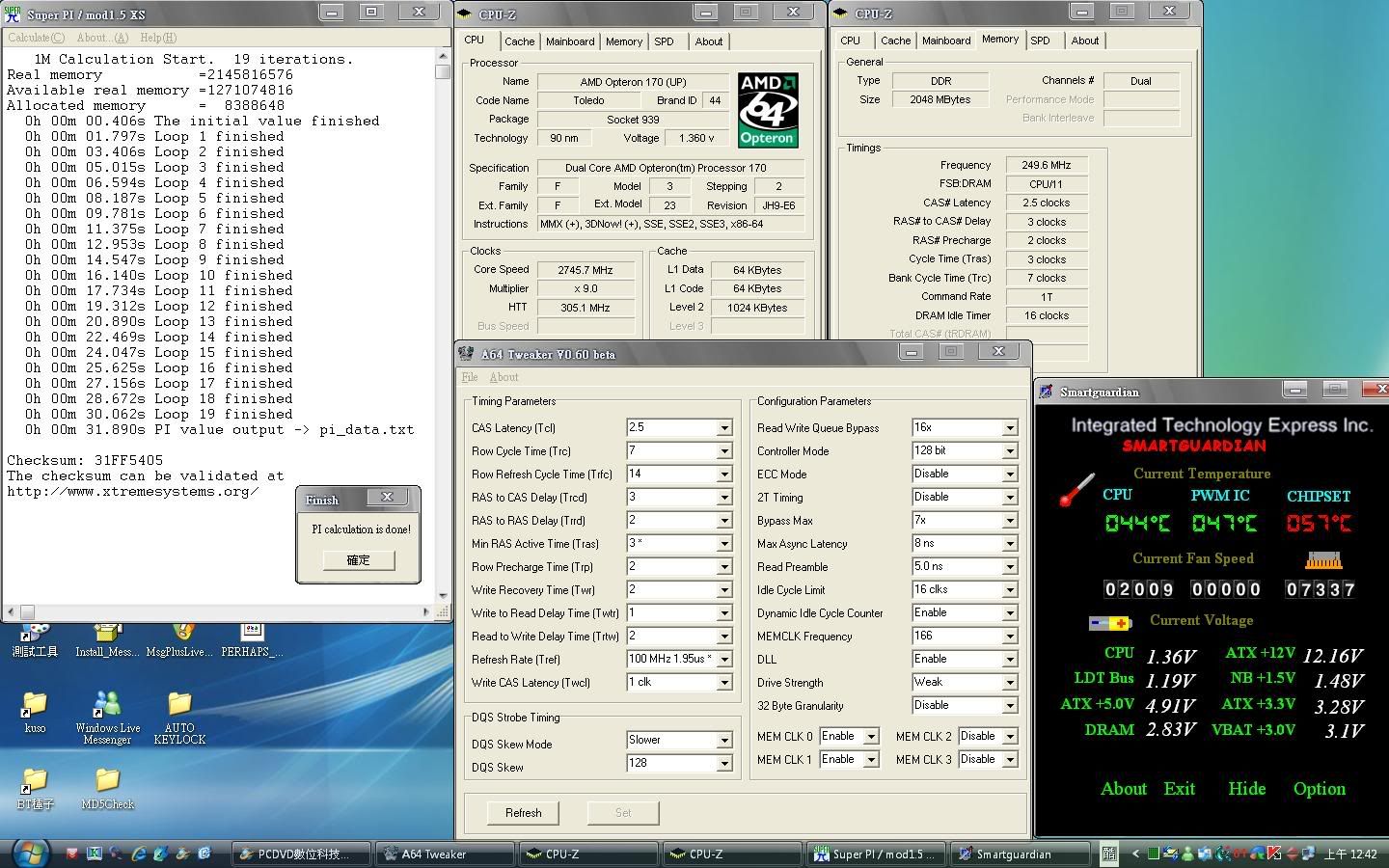
Task: Expand the Drive Strength dropdown
Action: pyautogui.click(x=1009, y=683)
